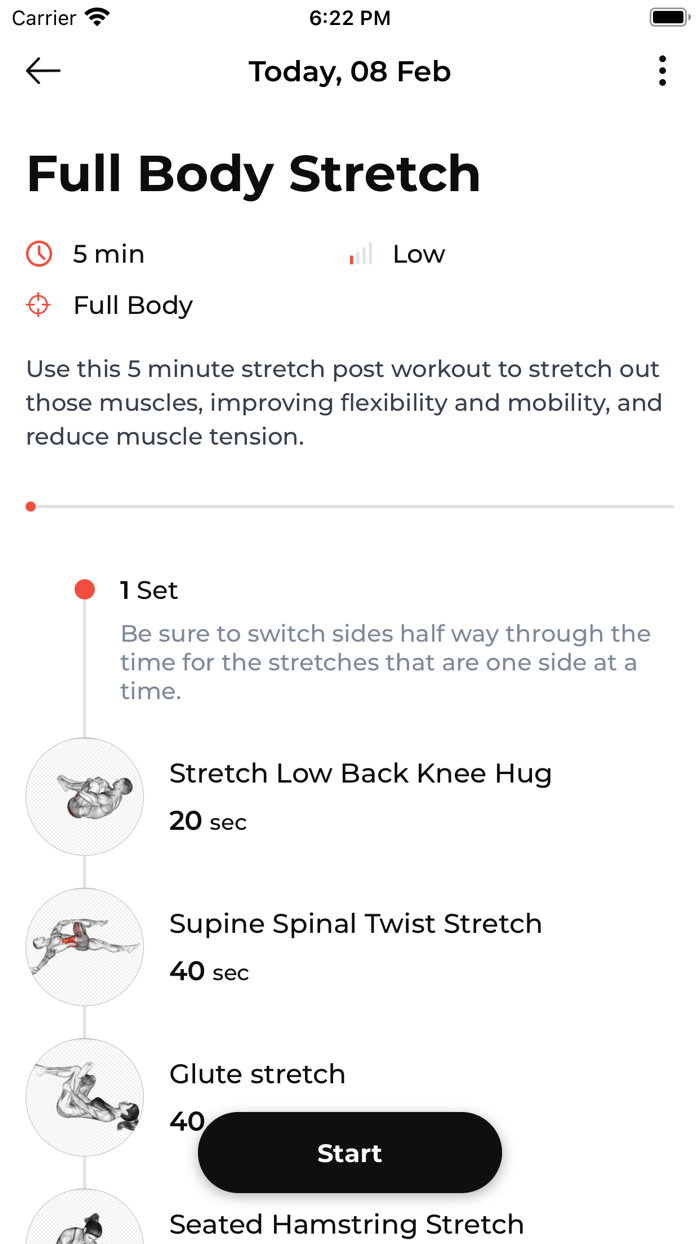Tap the back arrow to return

click(x=42, y=71)
